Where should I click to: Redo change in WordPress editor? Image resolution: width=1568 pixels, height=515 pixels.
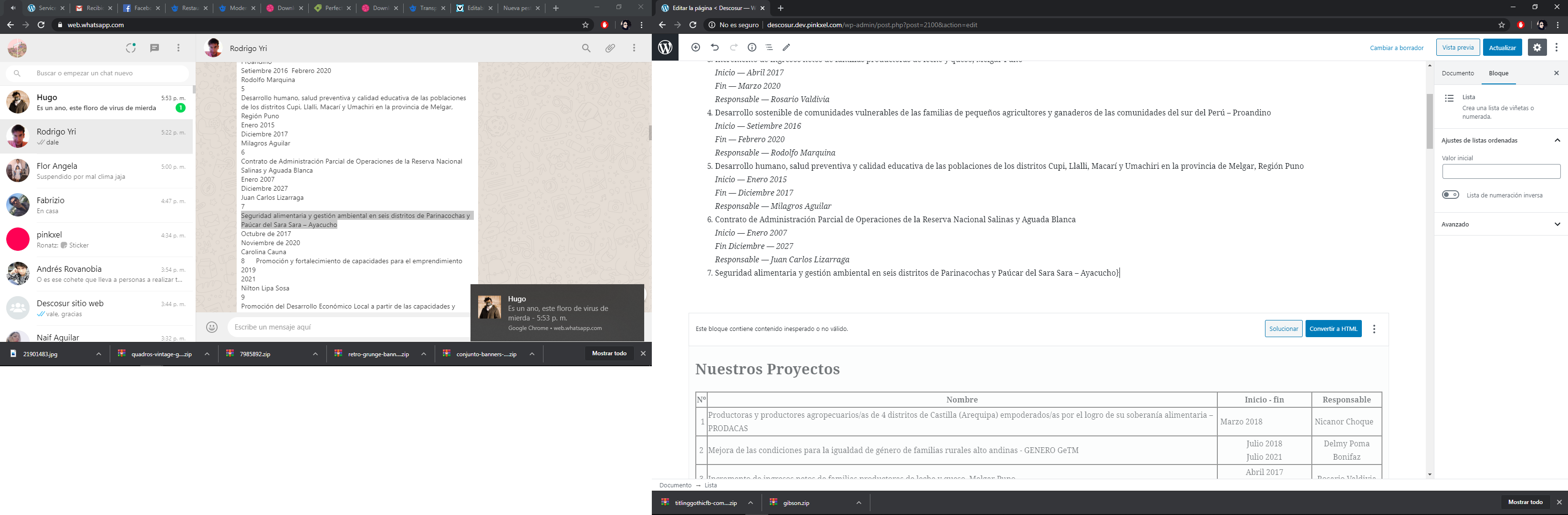[x=733, y=47]
